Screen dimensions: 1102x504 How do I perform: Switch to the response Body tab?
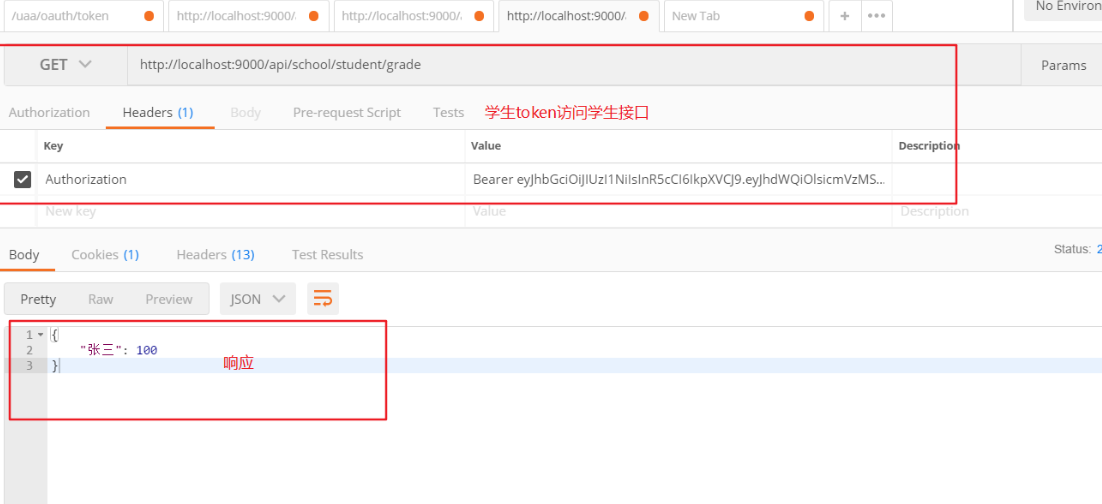[24, 254]
